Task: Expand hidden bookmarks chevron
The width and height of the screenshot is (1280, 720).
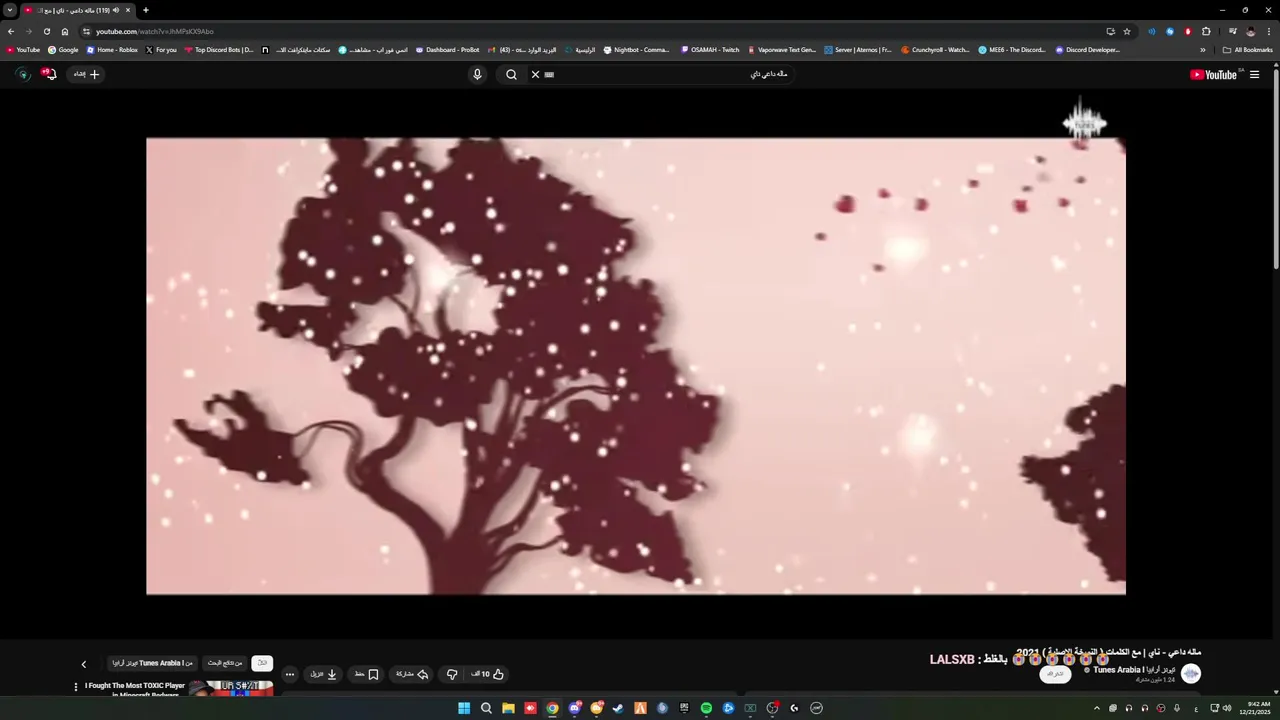Action: 1203,49
